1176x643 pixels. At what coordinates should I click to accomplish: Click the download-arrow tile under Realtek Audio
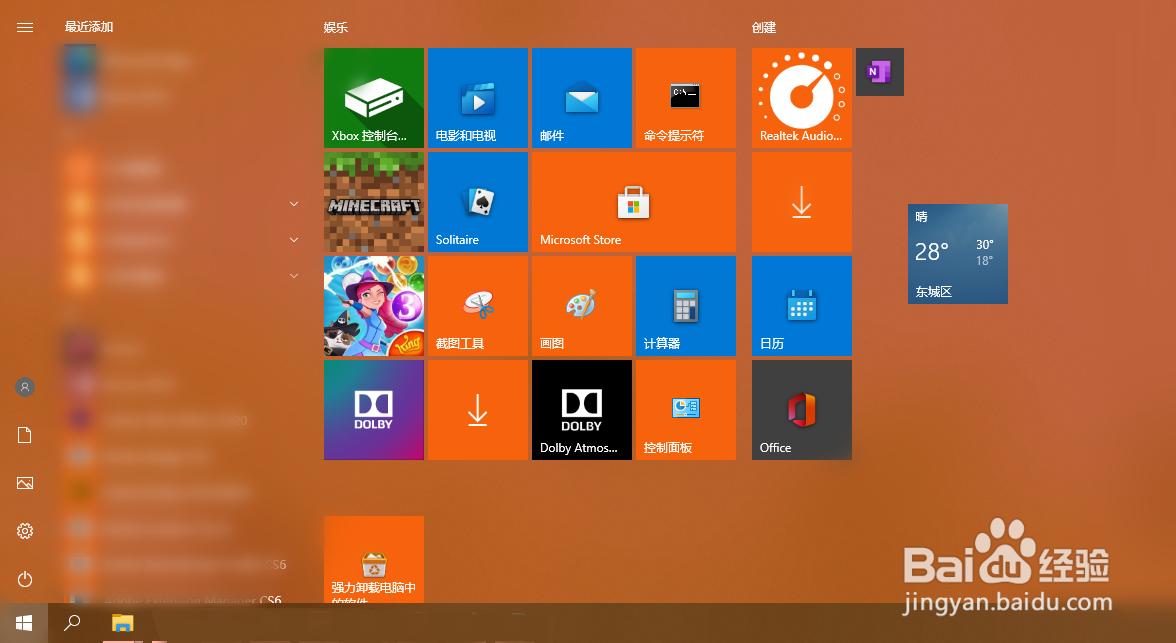coord(802,202)
